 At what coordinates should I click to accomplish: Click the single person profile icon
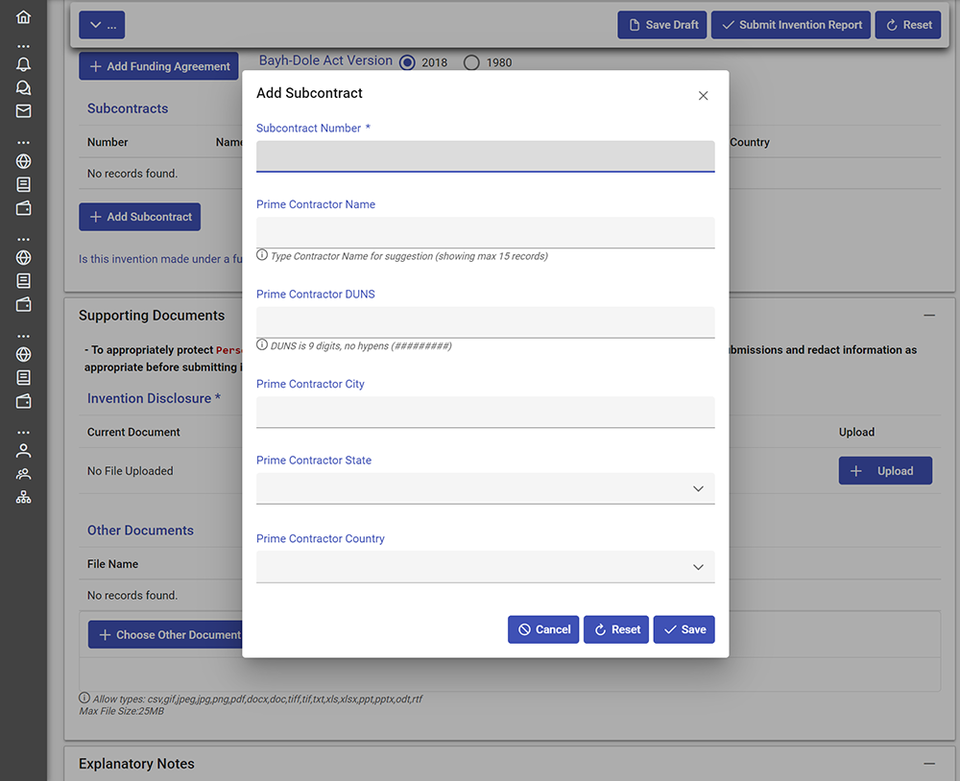coord(22,450)
